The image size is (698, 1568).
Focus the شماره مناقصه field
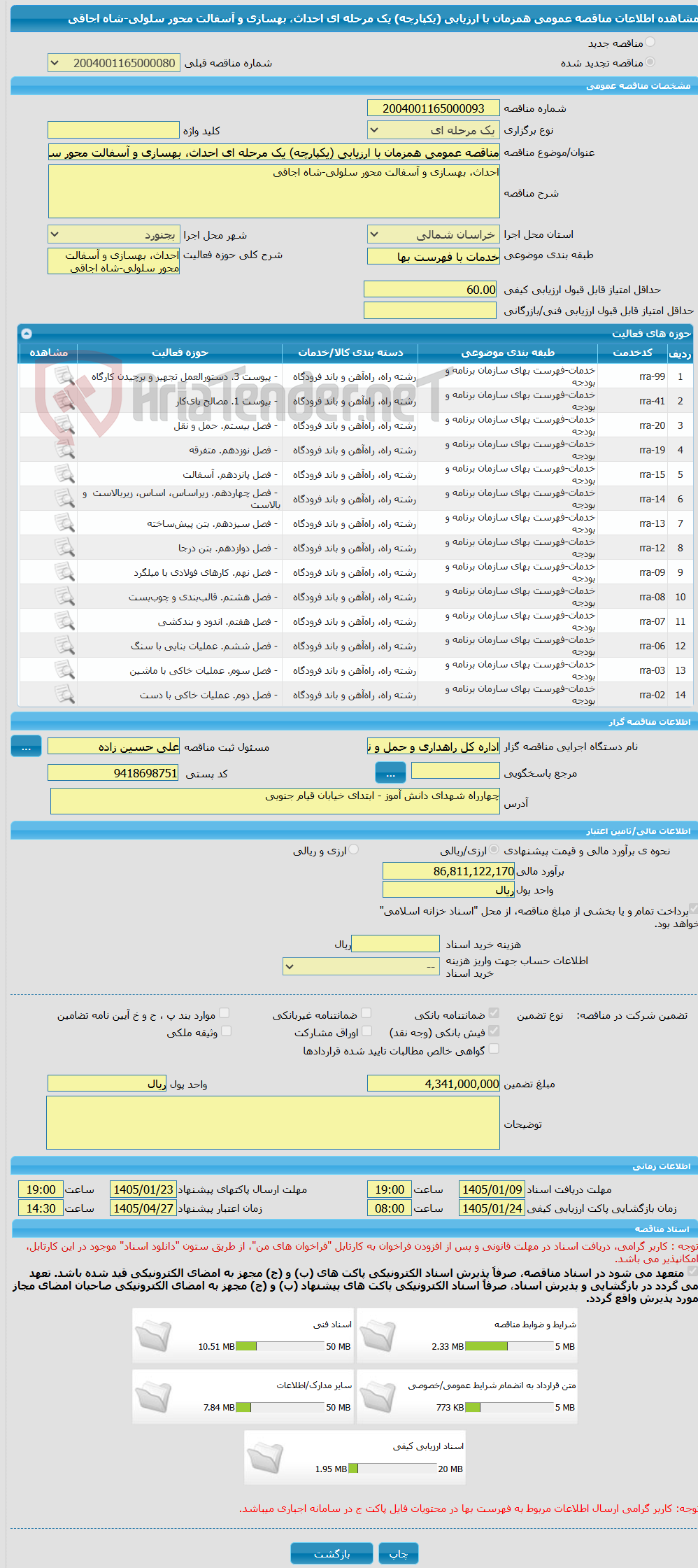(434, 108)
